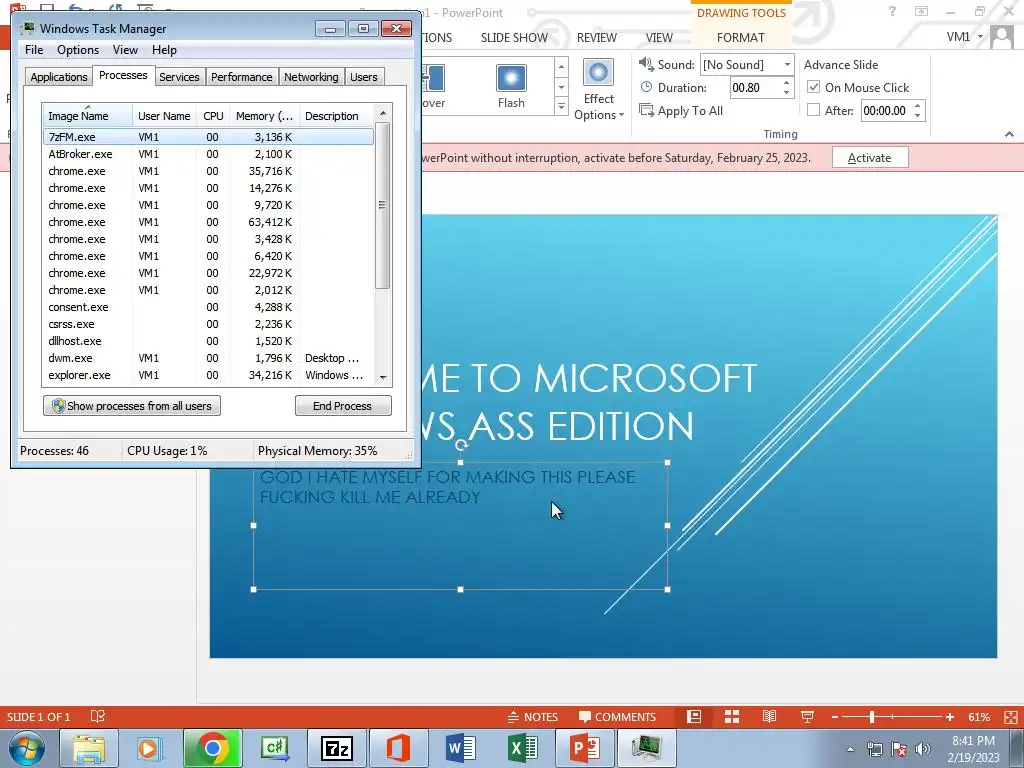Open 7-Zip from the taskbar
The image size is (1024, 768).
(337, 748)
